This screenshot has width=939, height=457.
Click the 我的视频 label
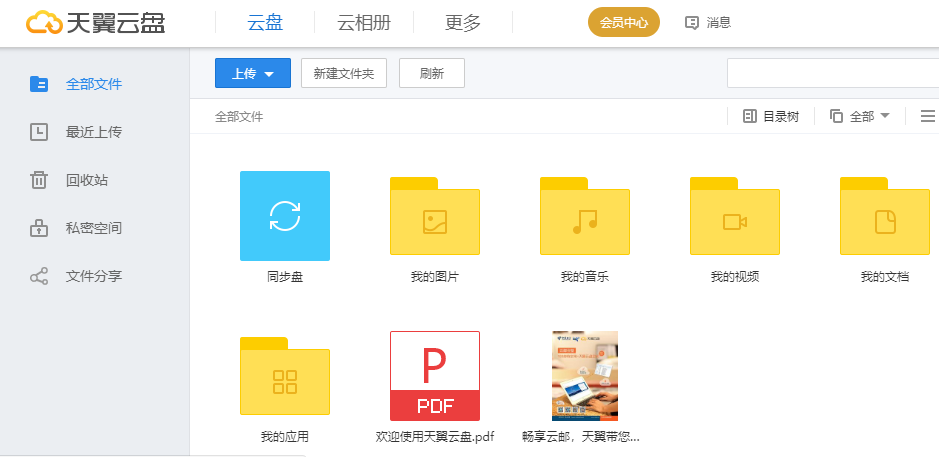[735, 277]
